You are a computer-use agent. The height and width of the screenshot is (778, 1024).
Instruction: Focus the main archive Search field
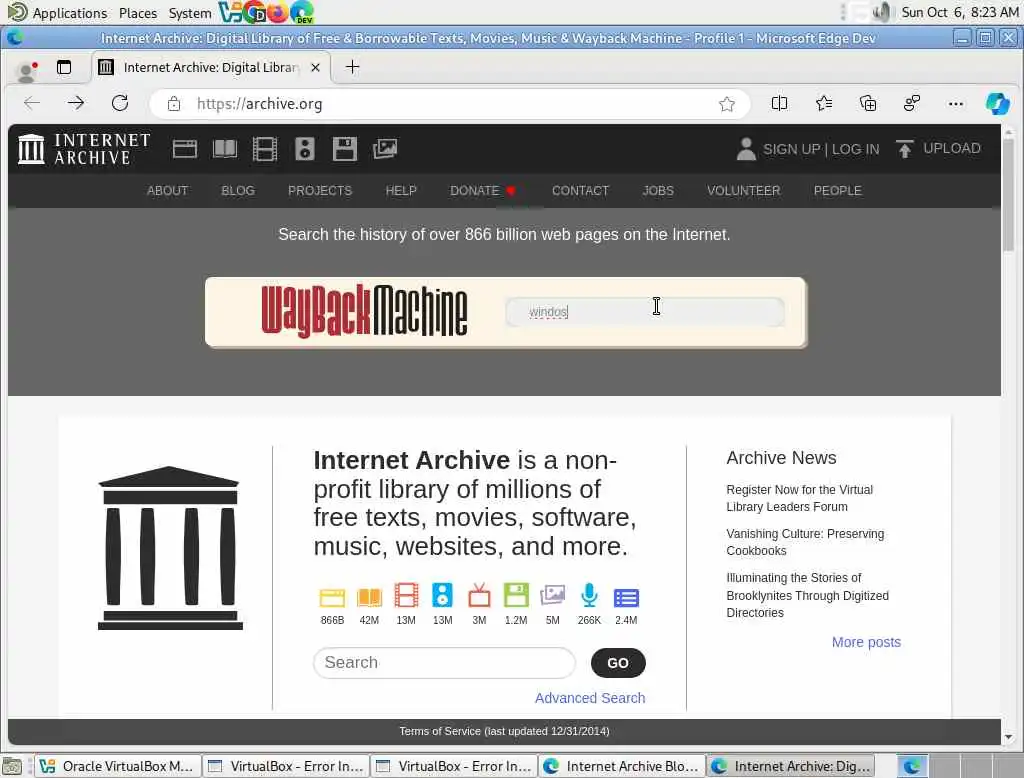[444, 663]
